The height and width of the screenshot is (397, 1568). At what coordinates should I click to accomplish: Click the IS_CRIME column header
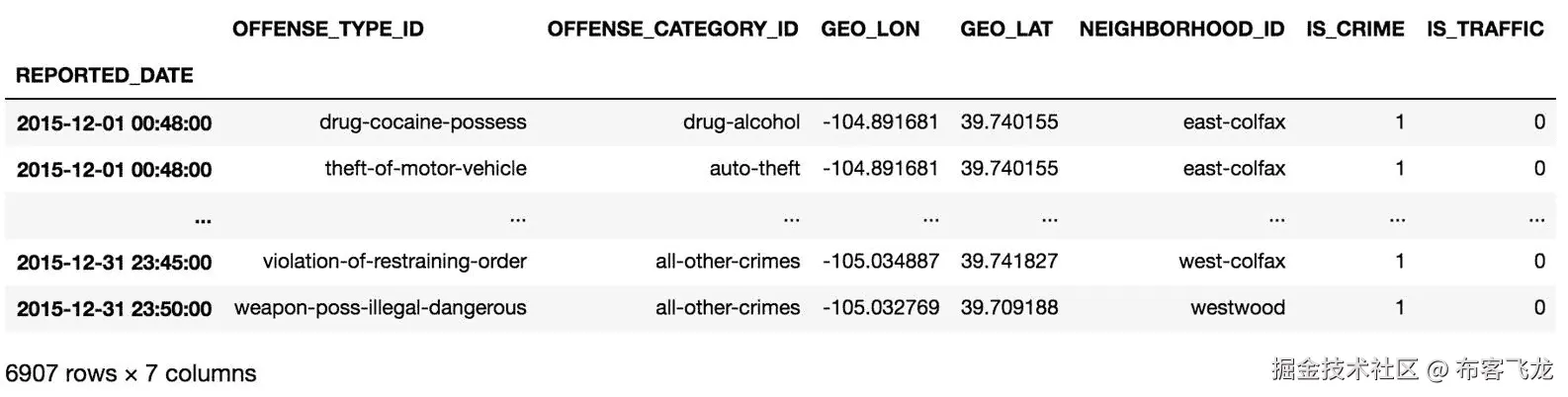pos(1354,30)
